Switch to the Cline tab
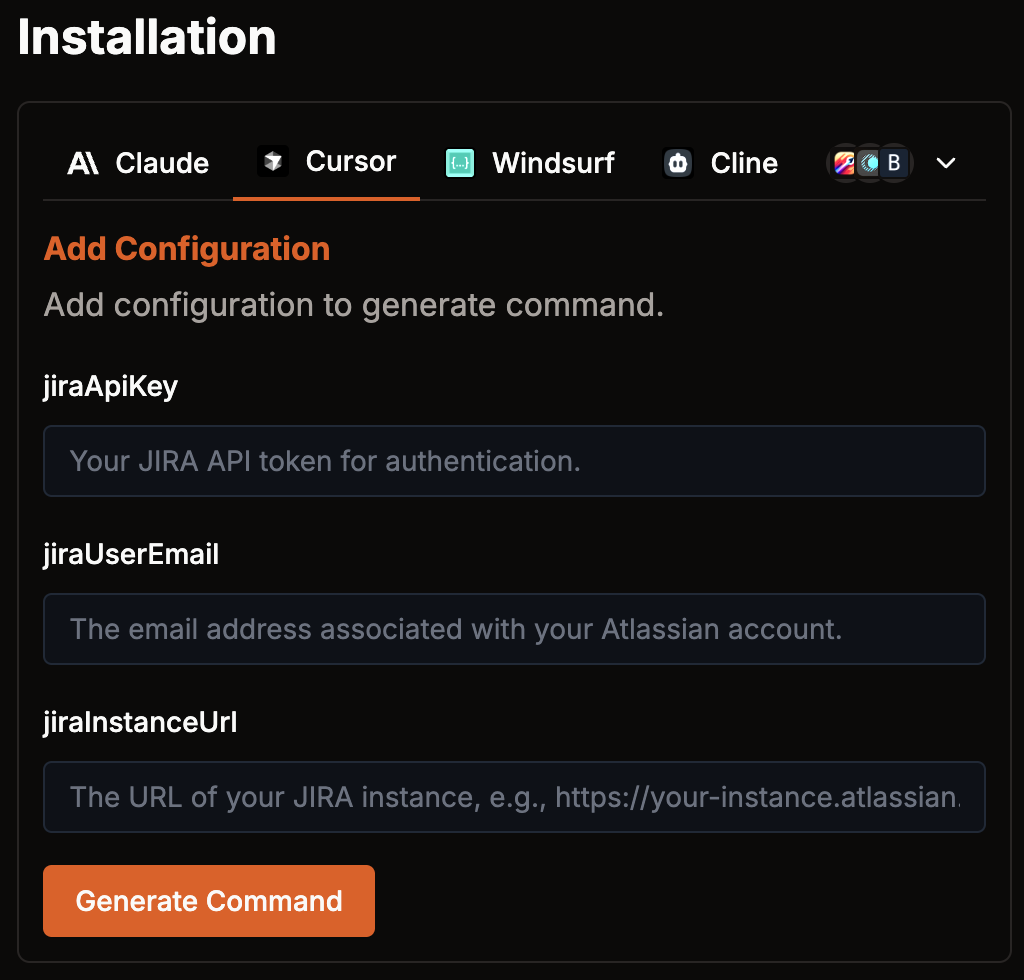Viewport: 1024px width, 980px height. coord(720,163)
